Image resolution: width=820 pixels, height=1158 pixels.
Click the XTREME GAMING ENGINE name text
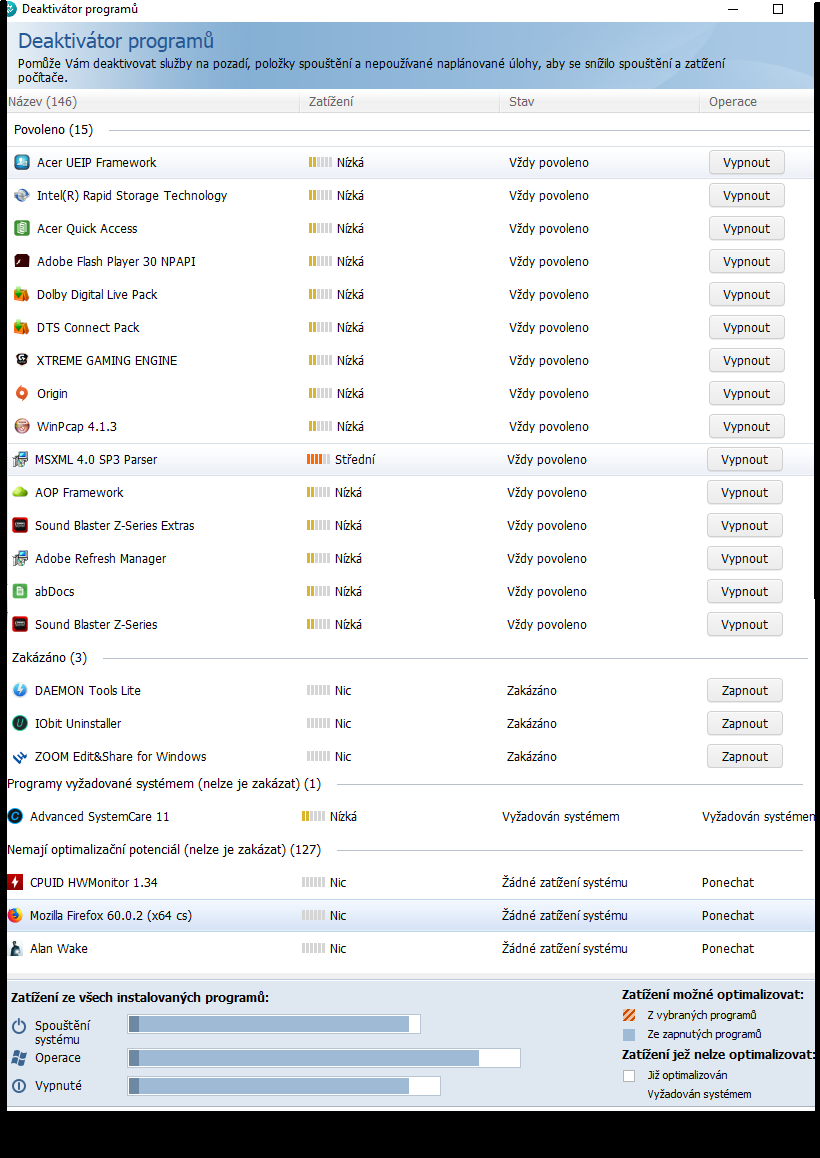coord(107,360)
